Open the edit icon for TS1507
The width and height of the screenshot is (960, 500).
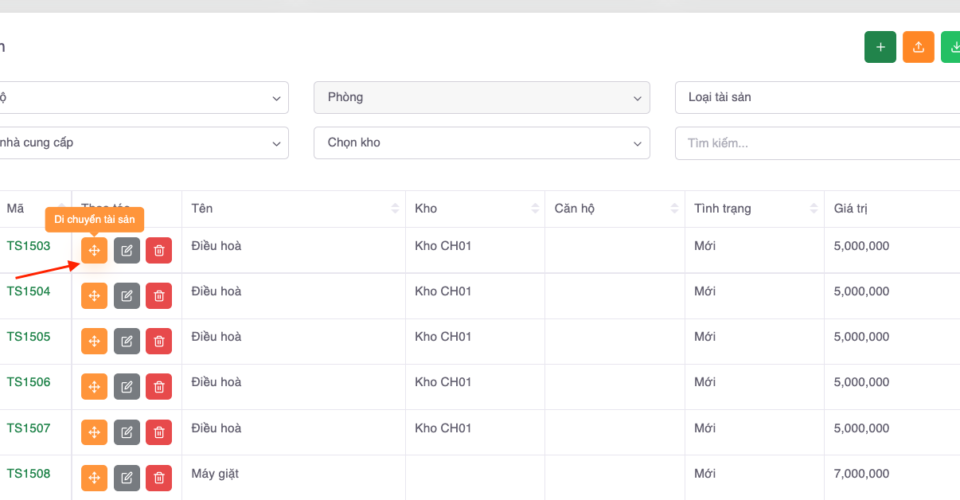126,432
